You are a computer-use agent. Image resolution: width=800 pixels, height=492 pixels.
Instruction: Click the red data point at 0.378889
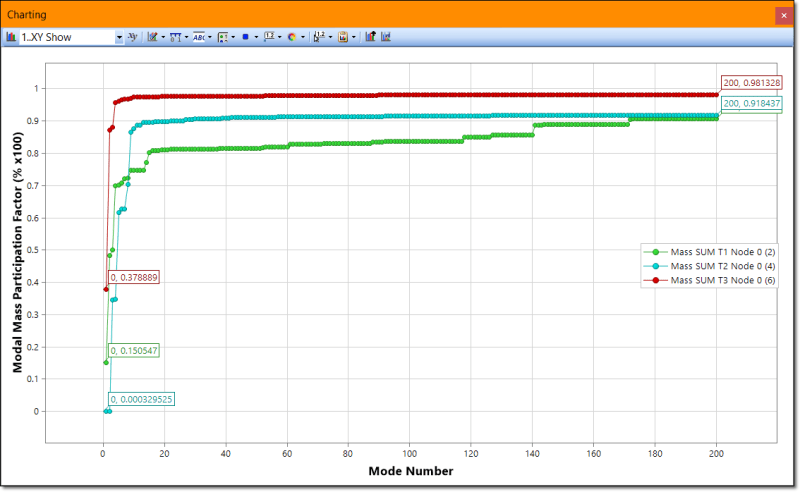pyautogui.click(x=106, y=289)
